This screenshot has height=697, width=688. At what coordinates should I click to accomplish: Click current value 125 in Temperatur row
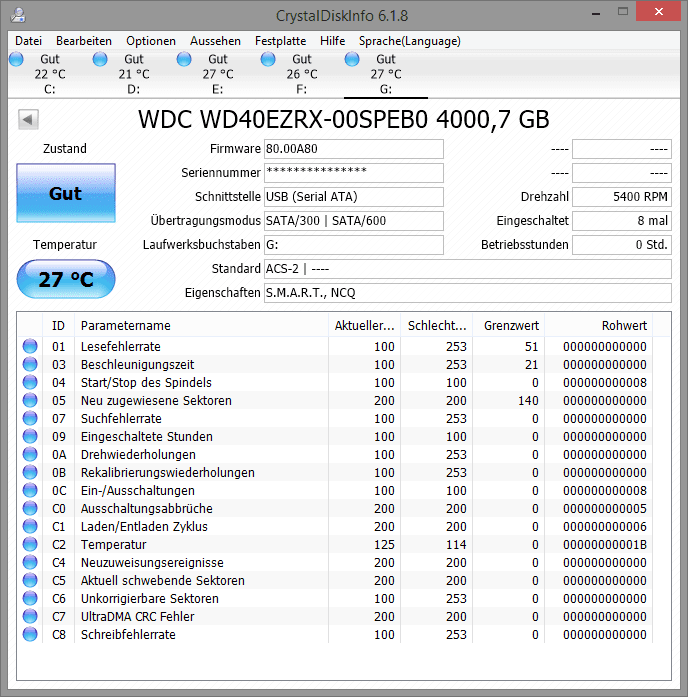point(384,545)
